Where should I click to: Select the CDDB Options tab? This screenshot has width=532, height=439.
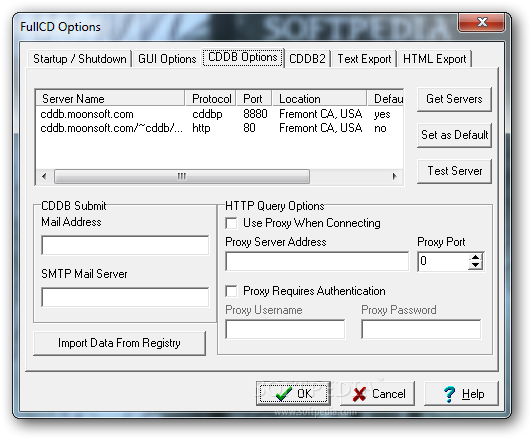point(243,57)
